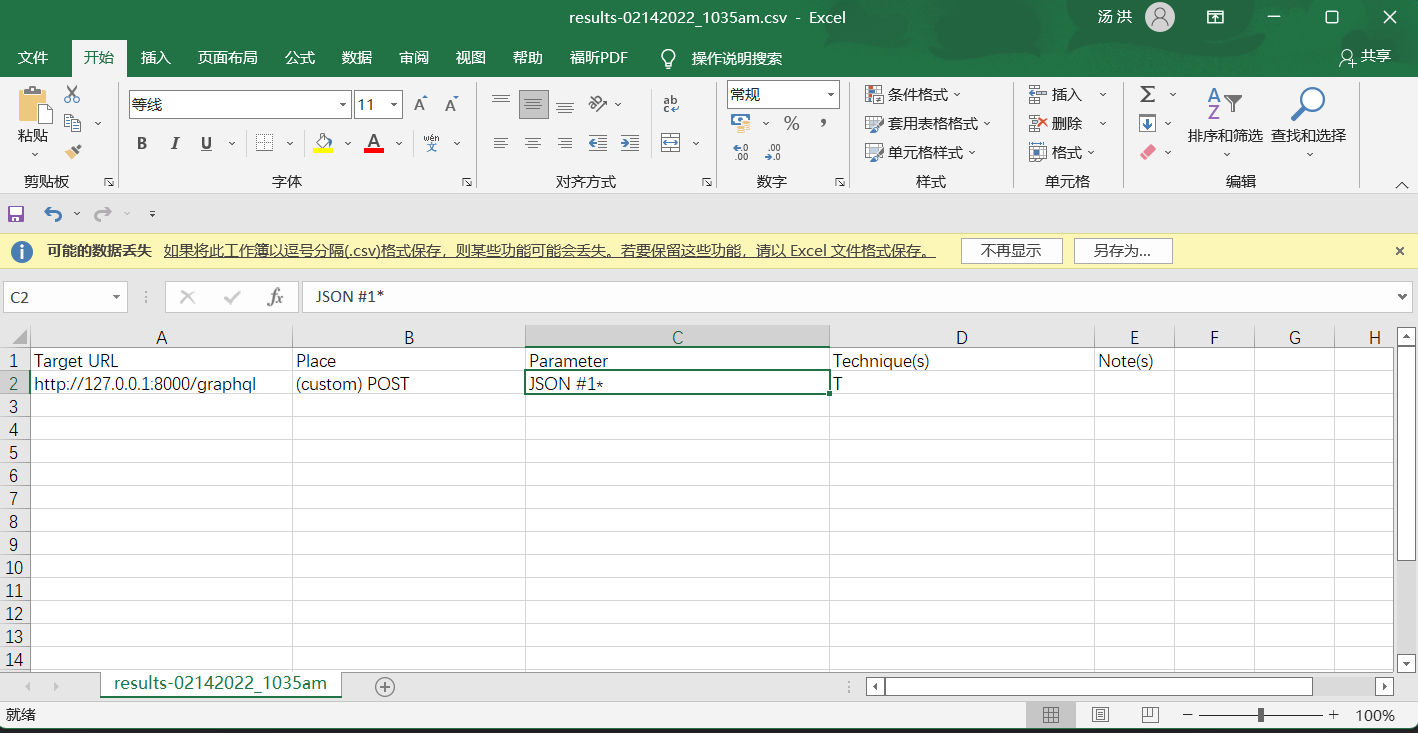Image resolution: width=1418 pixels, height=733 pixels.
Task: Open the font size dropdown
Action: 395,104
